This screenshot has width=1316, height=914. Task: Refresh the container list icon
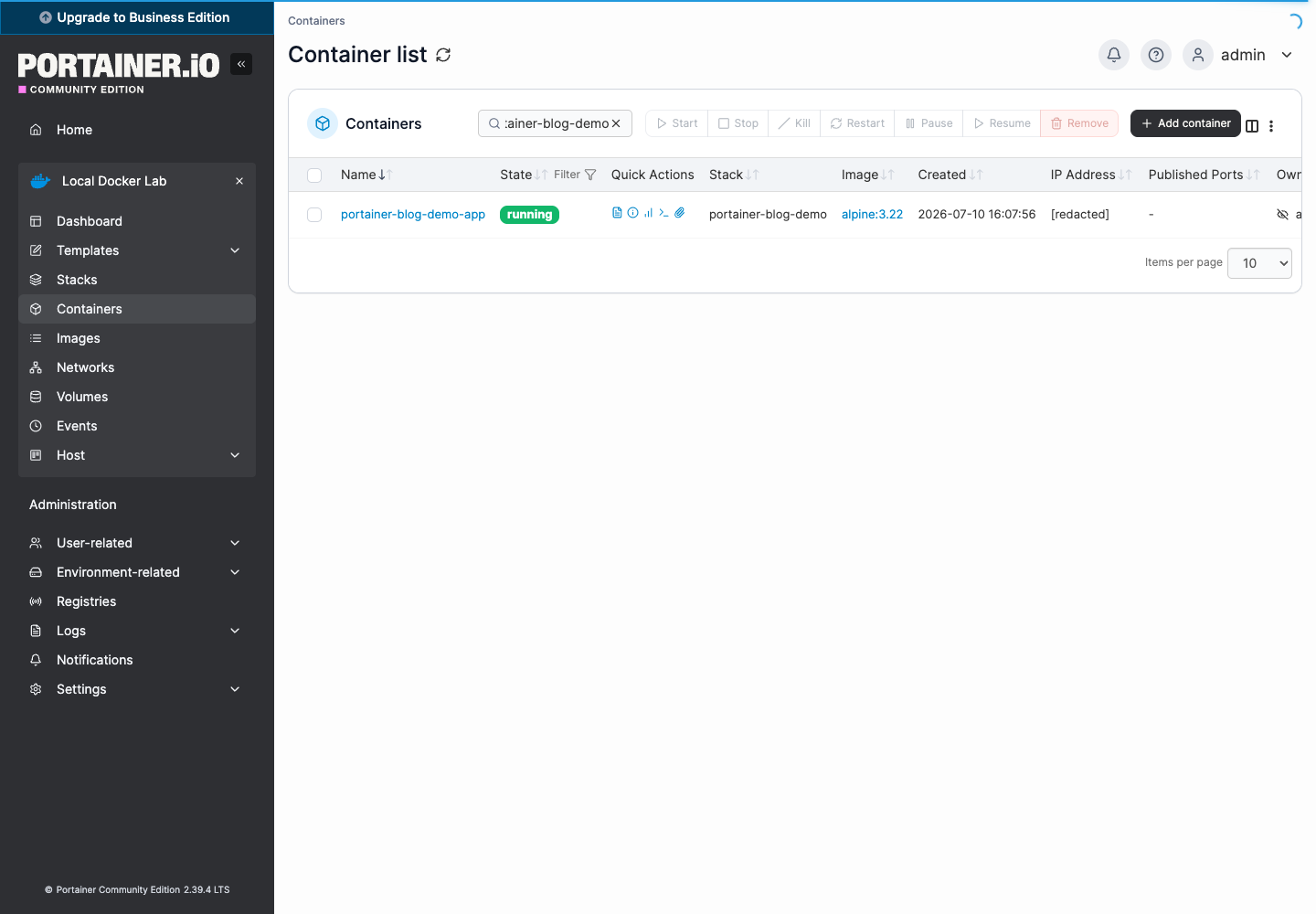tap(443, 55)
